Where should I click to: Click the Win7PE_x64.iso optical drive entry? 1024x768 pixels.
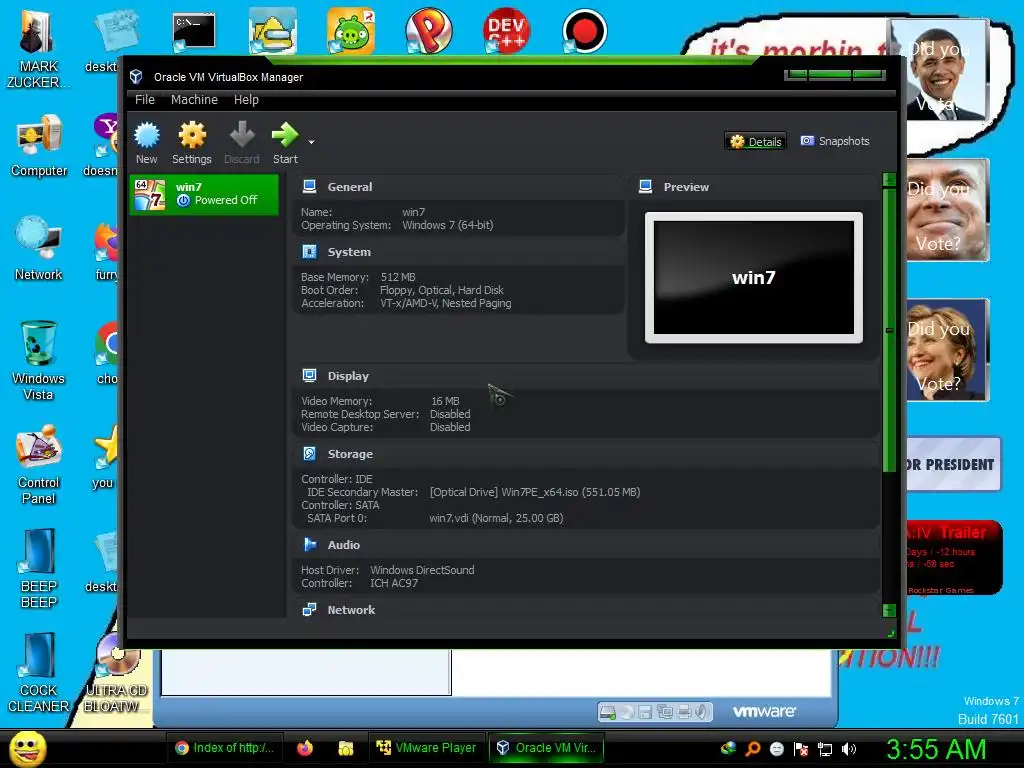click(535, 492)
